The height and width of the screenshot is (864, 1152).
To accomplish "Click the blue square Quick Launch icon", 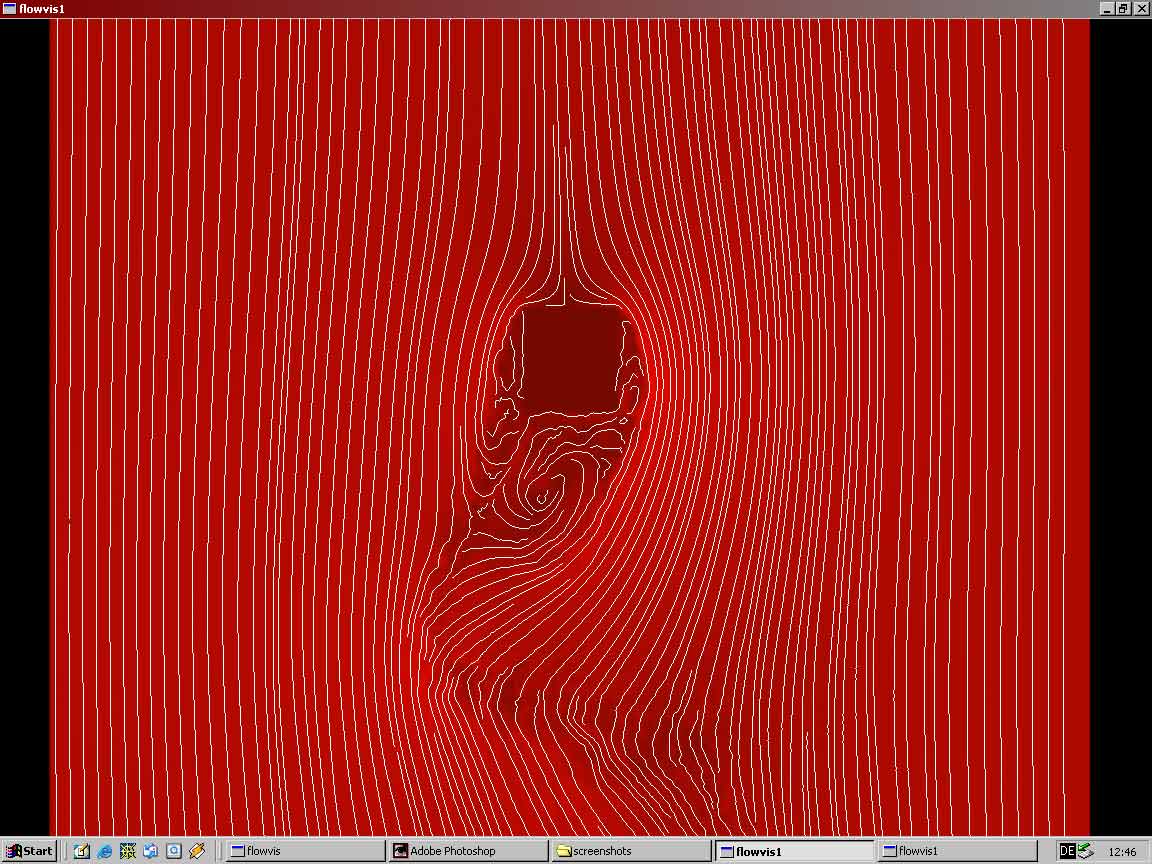I will tap(174, 851).
